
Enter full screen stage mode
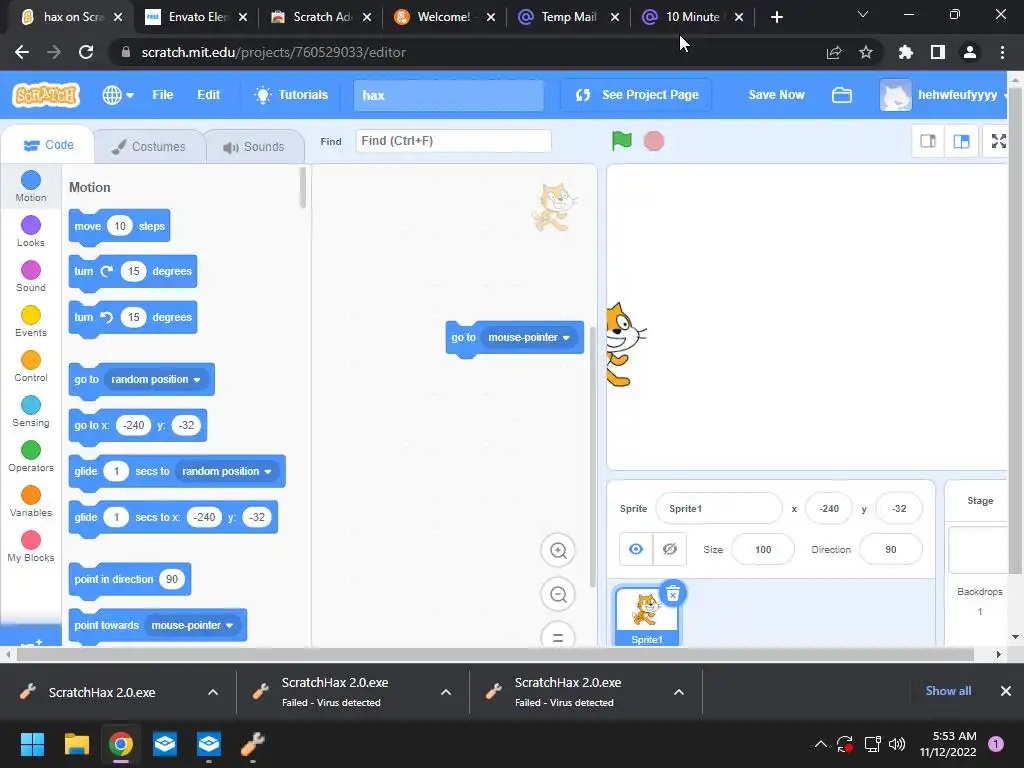click(999, 141)
